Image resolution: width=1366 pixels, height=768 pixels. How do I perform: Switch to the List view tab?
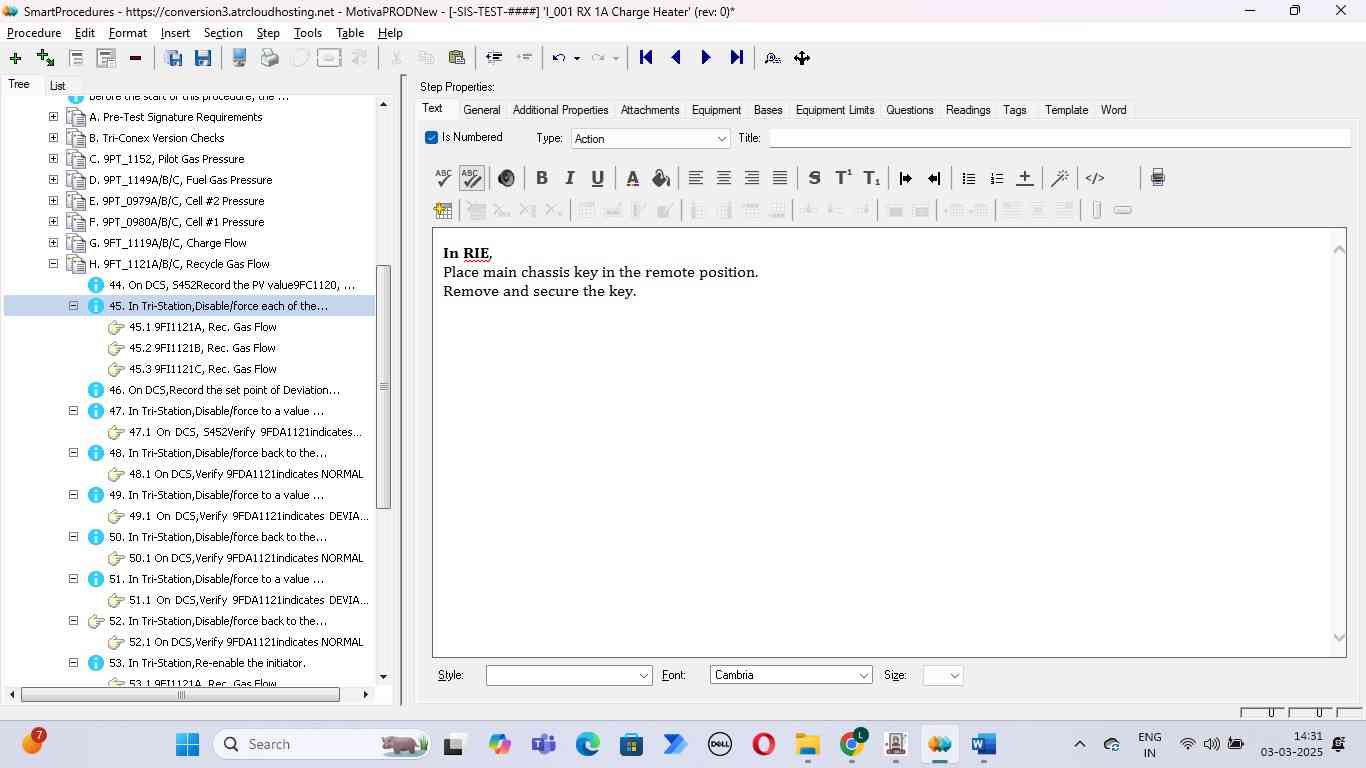[57, 86]
